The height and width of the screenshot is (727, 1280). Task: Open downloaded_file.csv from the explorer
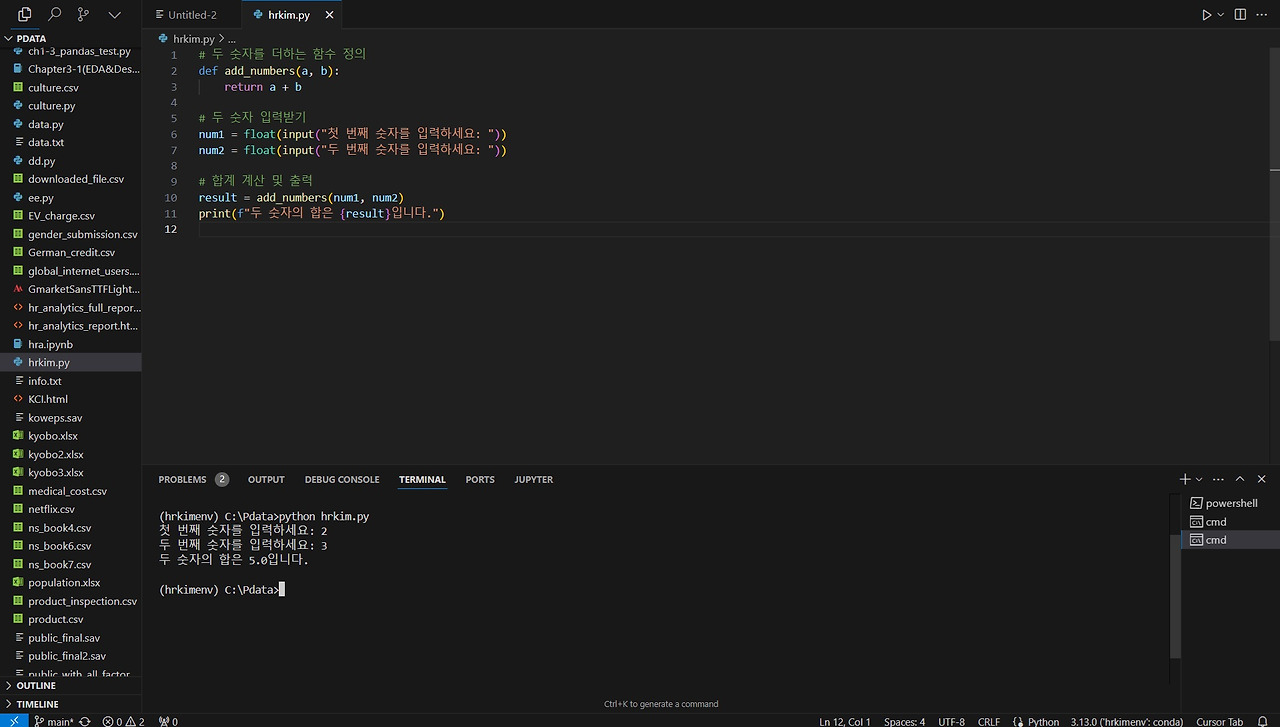pos(71,179)
